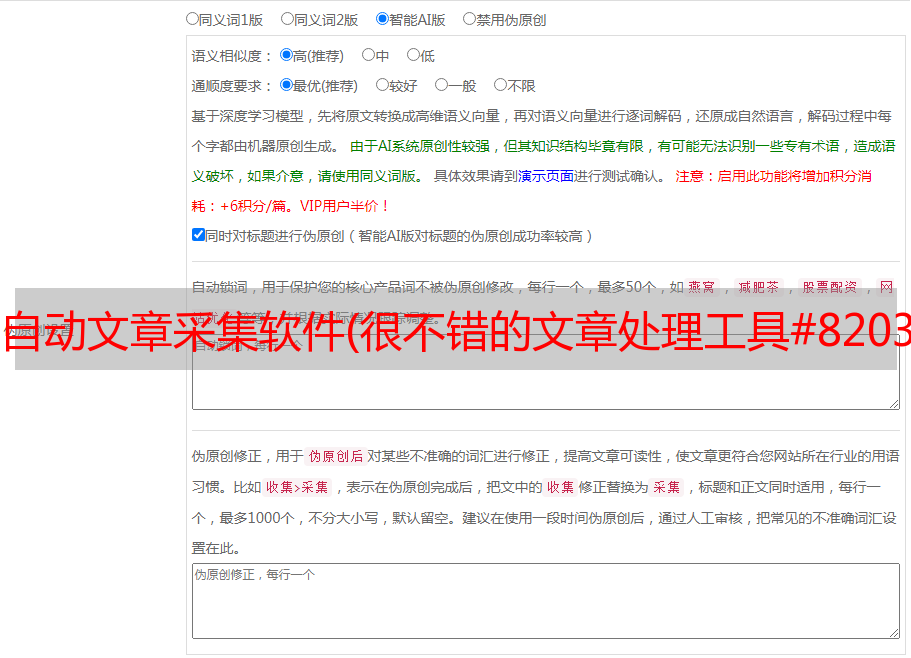Click the 股票配资 example keyword tag
This screenshot has height=658, width=911.
(x=830, y=287)
